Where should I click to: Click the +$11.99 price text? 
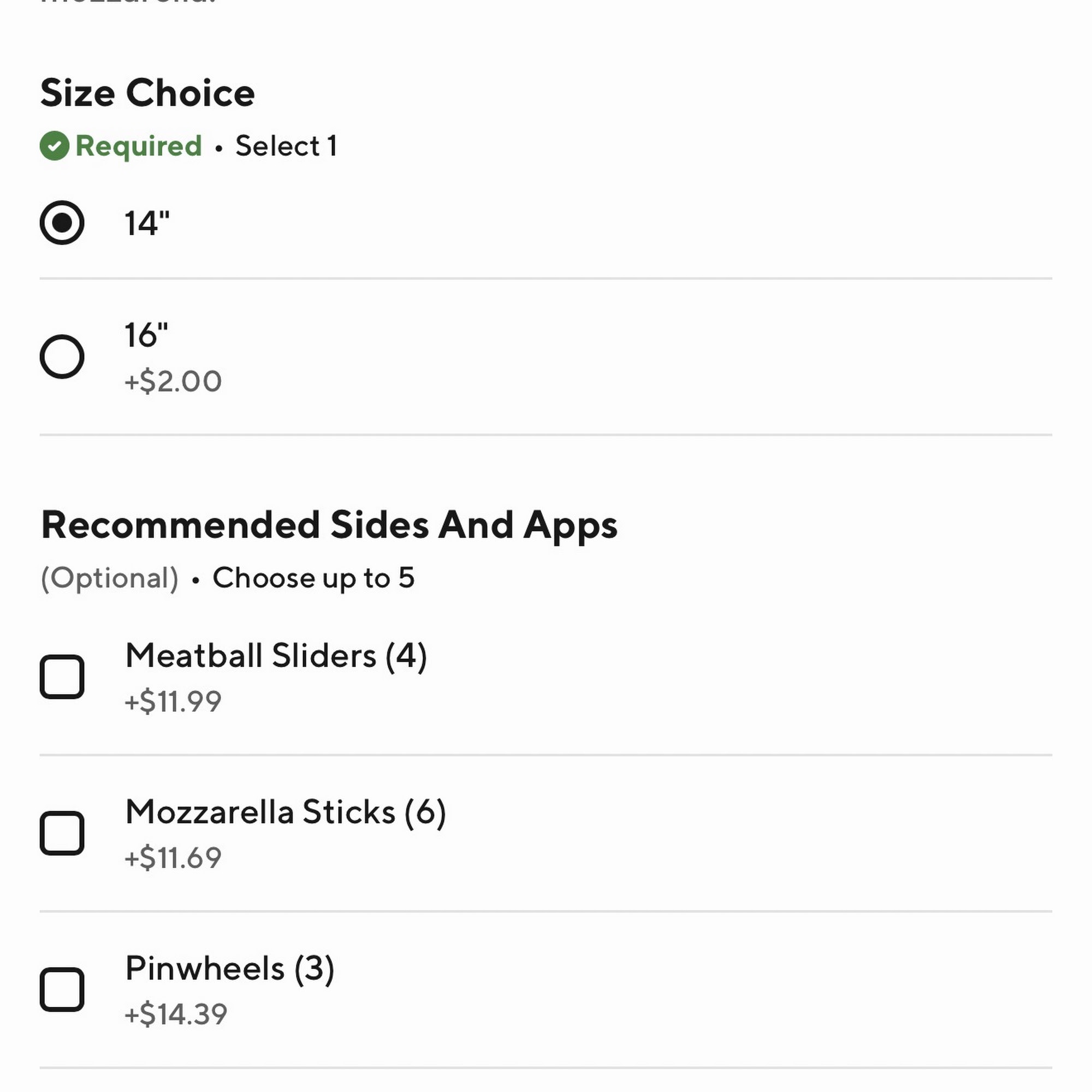[173, 702]
